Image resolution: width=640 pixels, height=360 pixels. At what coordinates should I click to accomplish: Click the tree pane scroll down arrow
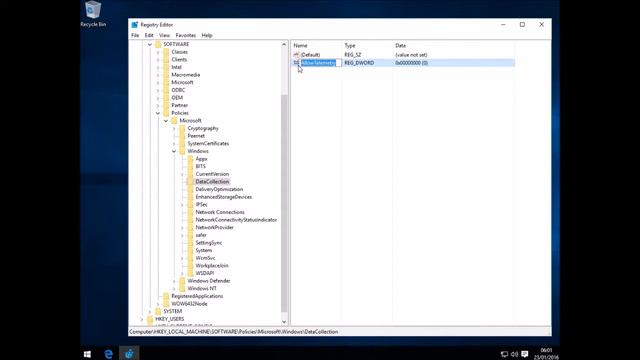point(284,322)
